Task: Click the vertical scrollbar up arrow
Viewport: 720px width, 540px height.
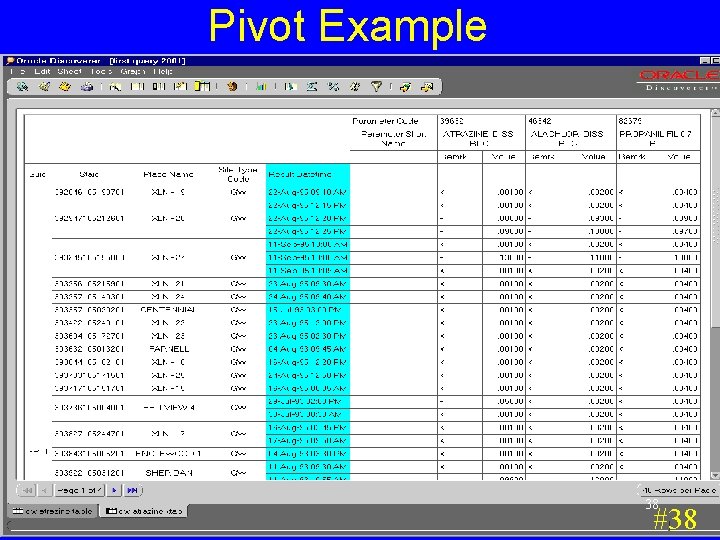Action: point(715,113)
